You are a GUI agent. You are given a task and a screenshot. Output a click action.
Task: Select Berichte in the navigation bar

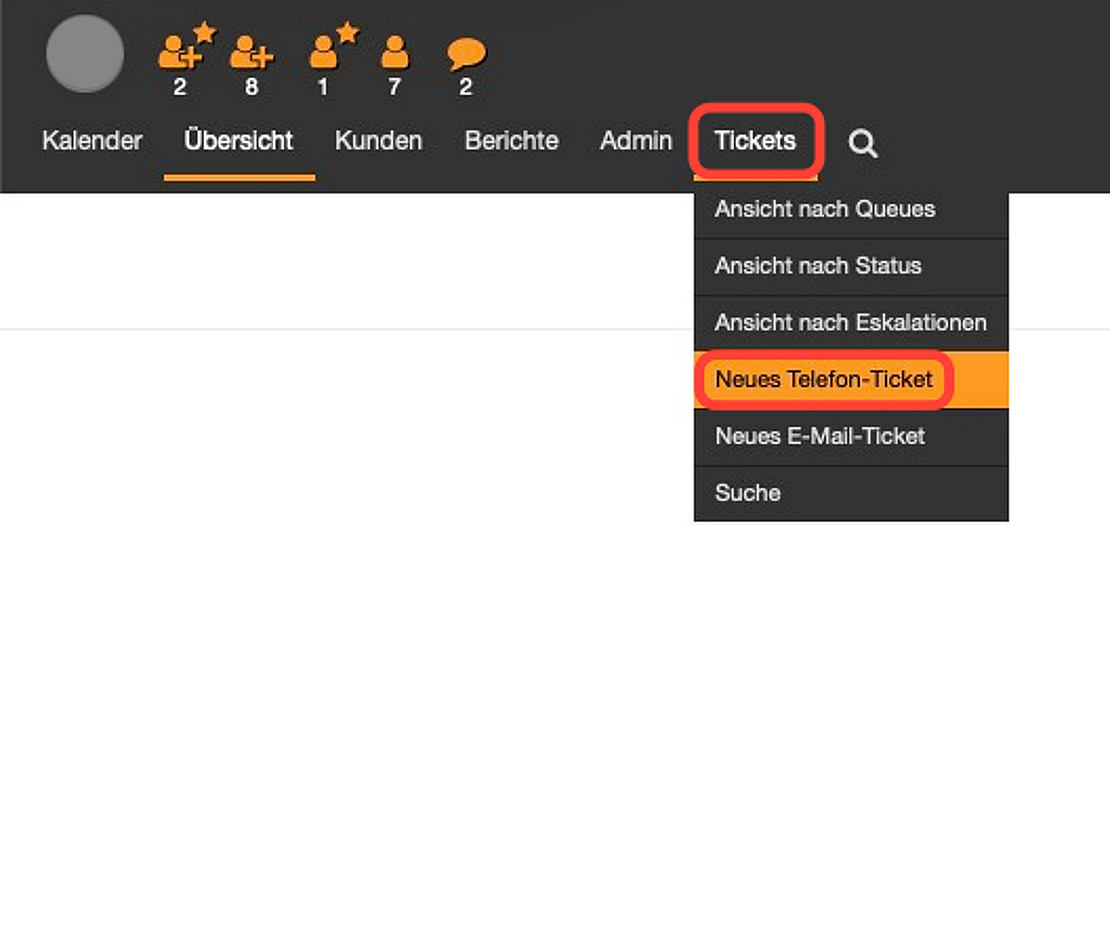coord(511,141)
